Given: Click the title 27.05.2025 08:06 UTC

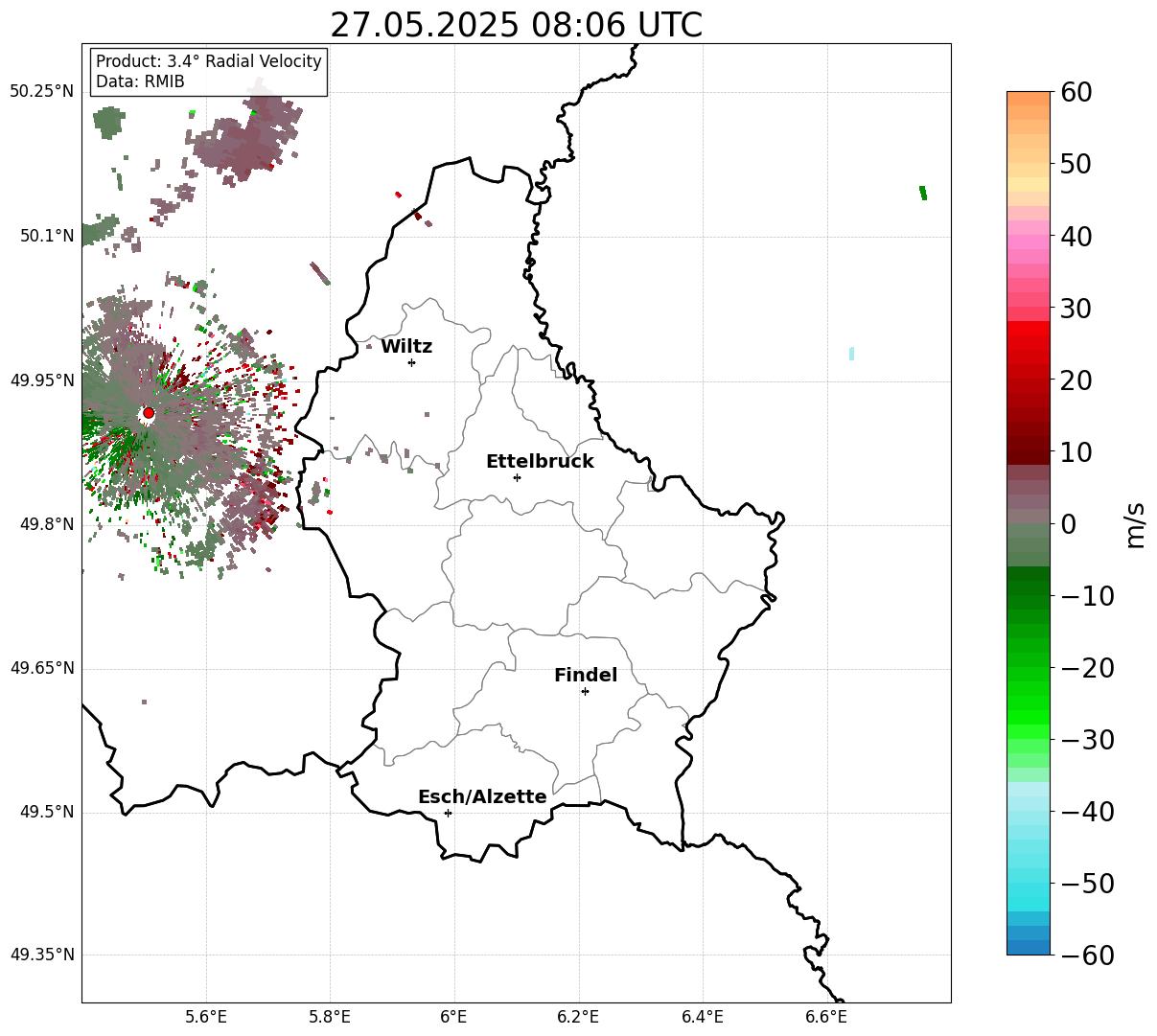Looking at the screenshot, I should [516, 25].
